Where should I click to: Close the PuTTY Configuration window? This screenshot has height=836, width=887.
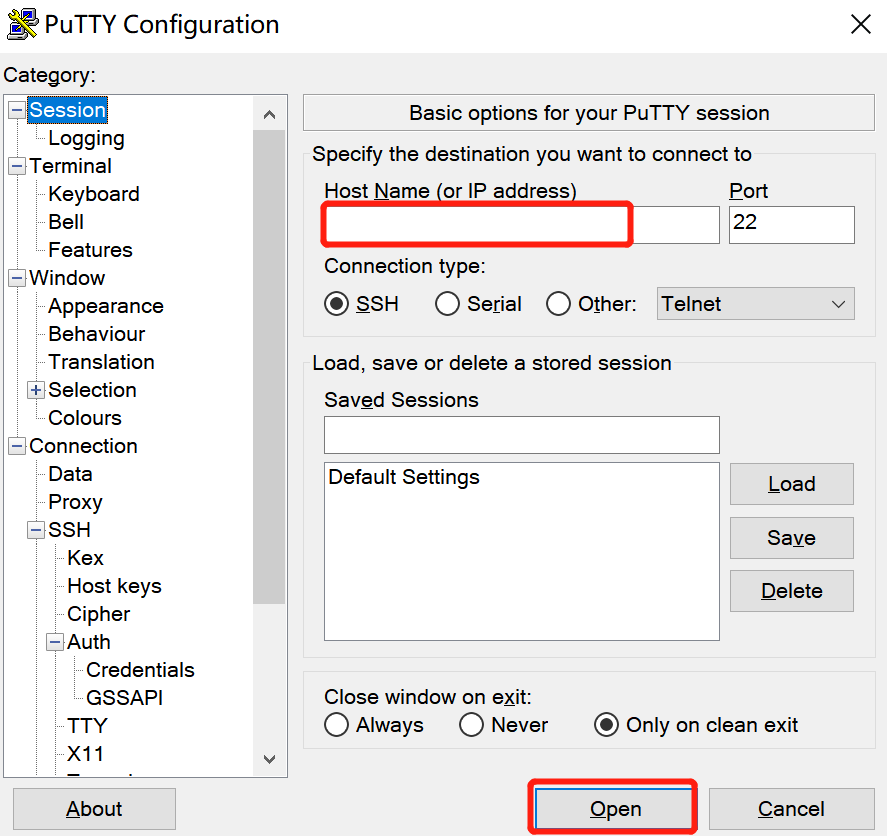[x=860, y=25]
